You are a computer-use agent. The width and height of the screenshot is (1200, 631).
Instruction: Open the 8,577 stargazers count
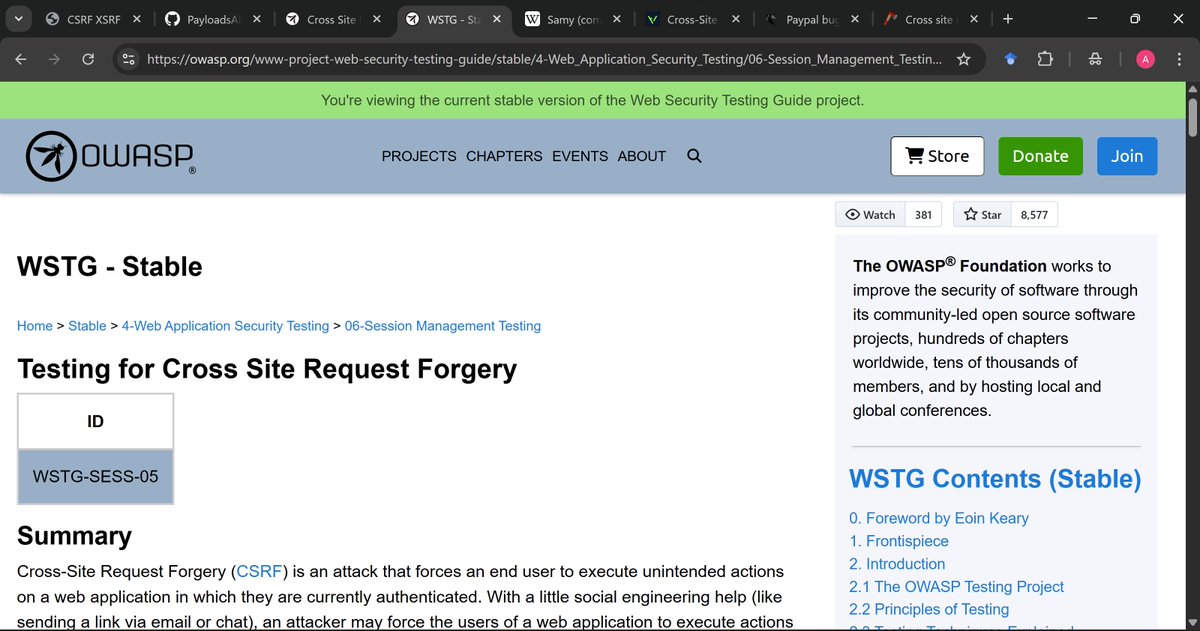coord(1034,214)
